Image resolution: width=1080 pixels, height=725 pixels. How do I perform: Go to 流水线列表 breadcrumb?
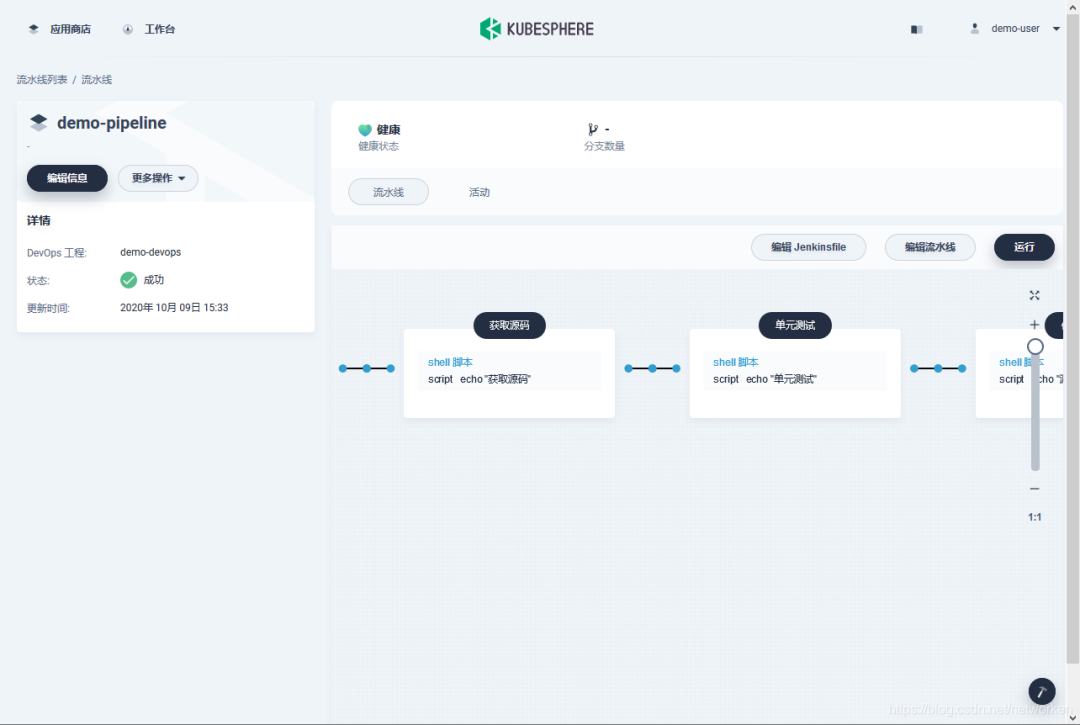[42, 79]
